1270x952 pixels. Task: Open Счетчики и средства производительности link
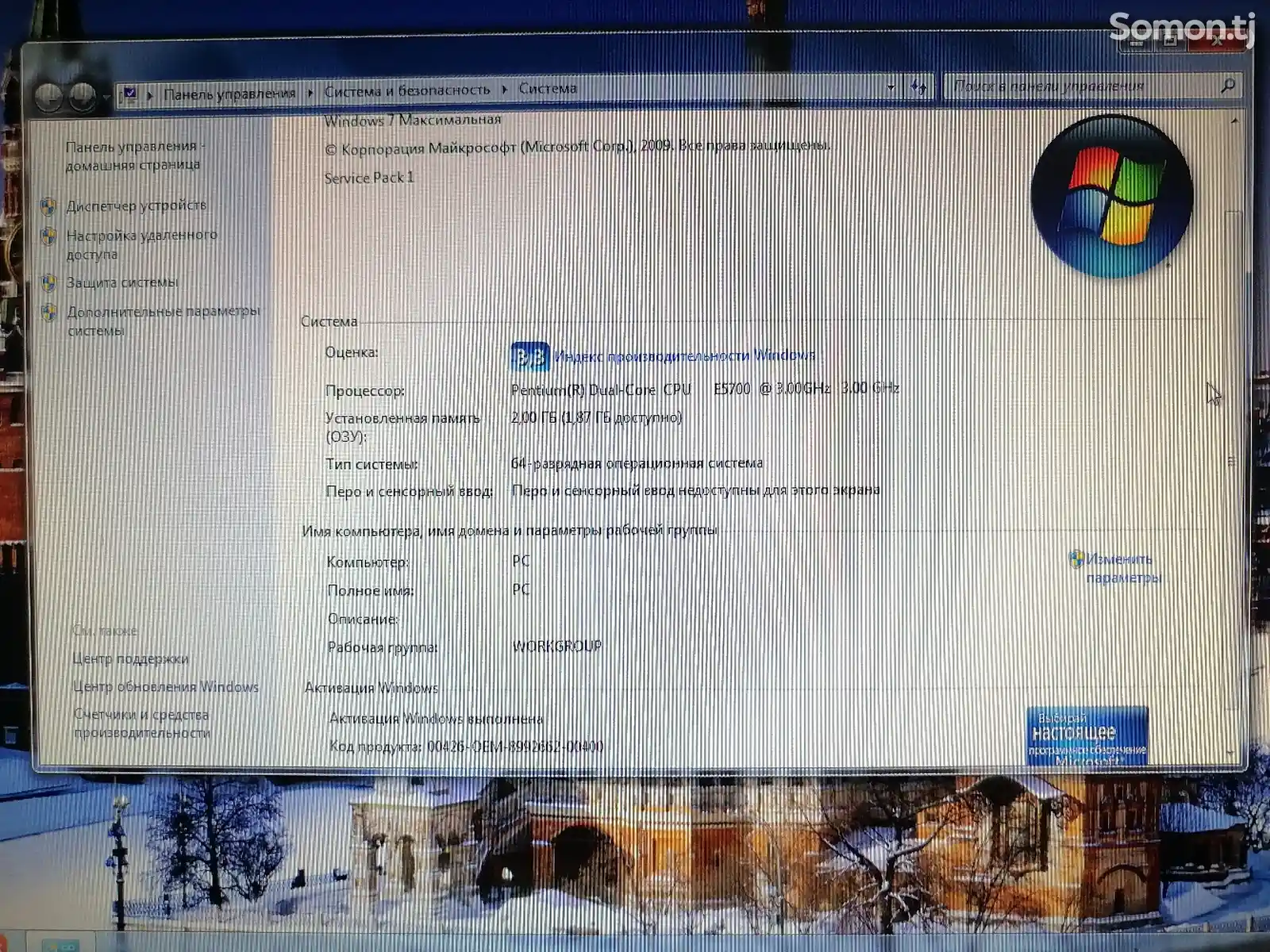141,724
